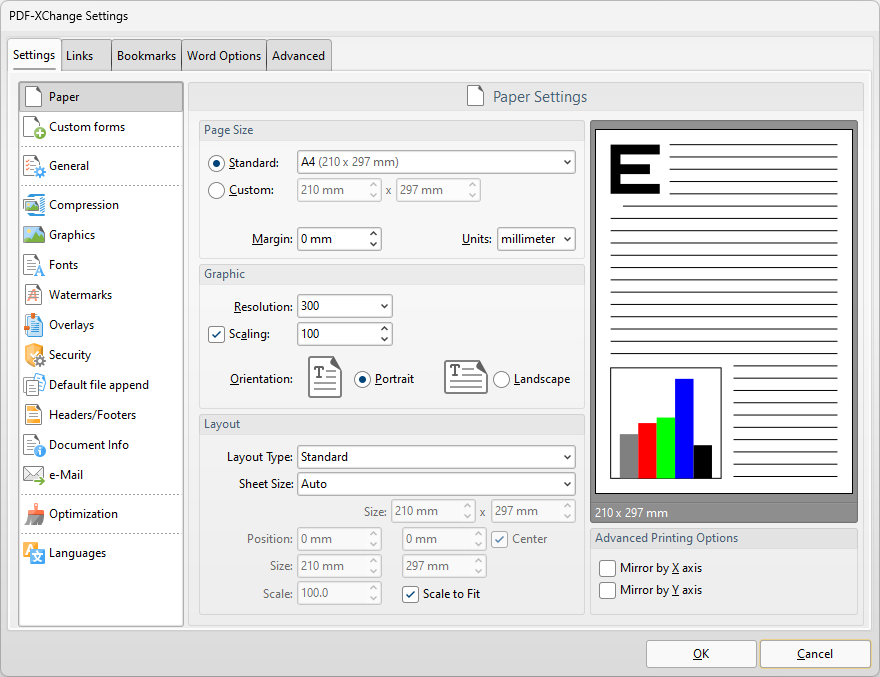Image resolution: width=880 pixels, height=677 pixels.
Task: Select Standard page size radio button
Action: click(x=216, y=163)
